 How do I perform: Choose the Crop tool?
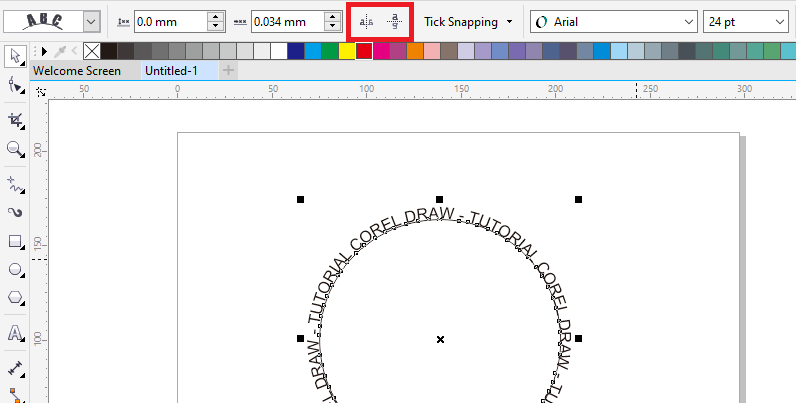click(x=16, y=120)
